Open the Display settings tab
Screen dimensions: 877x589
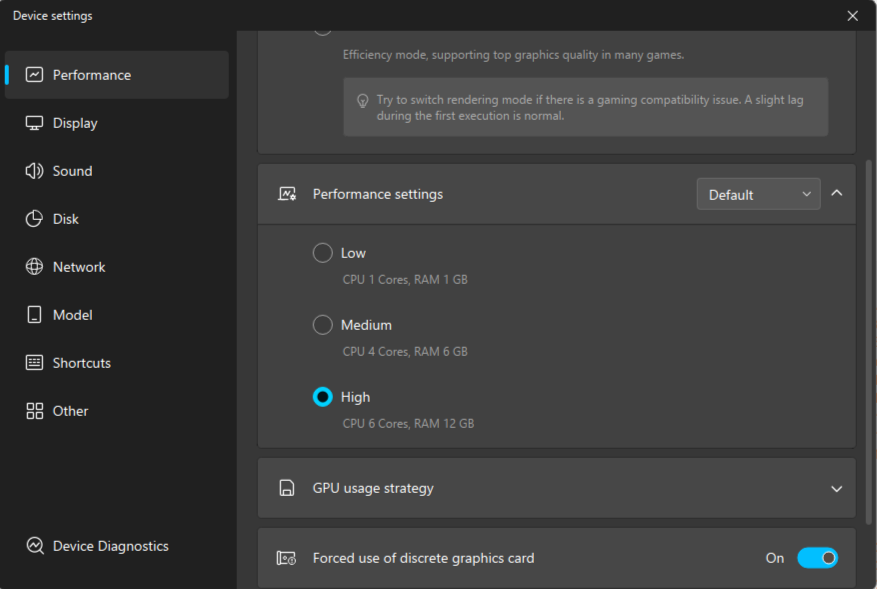(x=75, y=123)
